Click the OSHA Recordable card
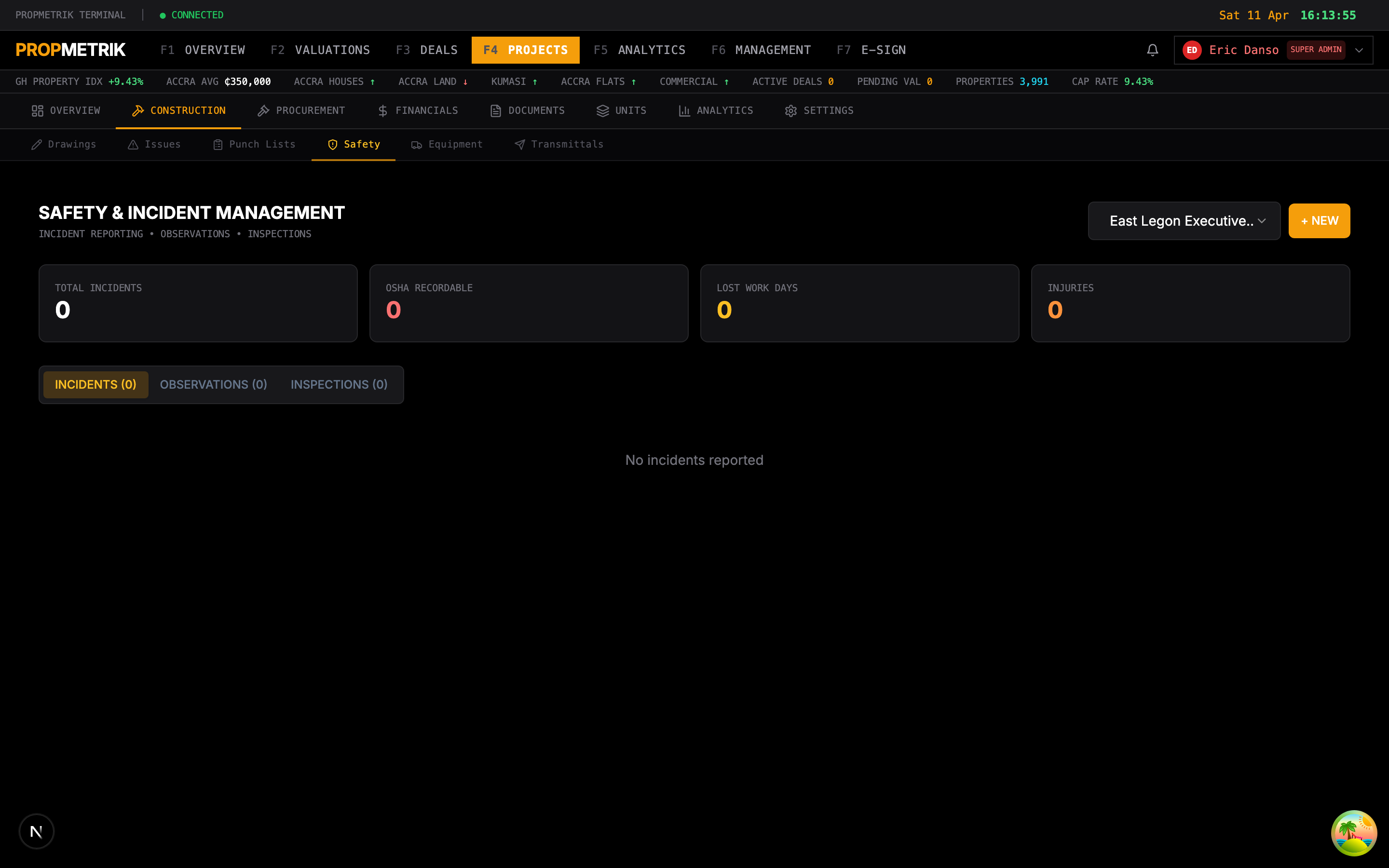The width and height of the screenshot is (1389, 868). tap(529, 303)
